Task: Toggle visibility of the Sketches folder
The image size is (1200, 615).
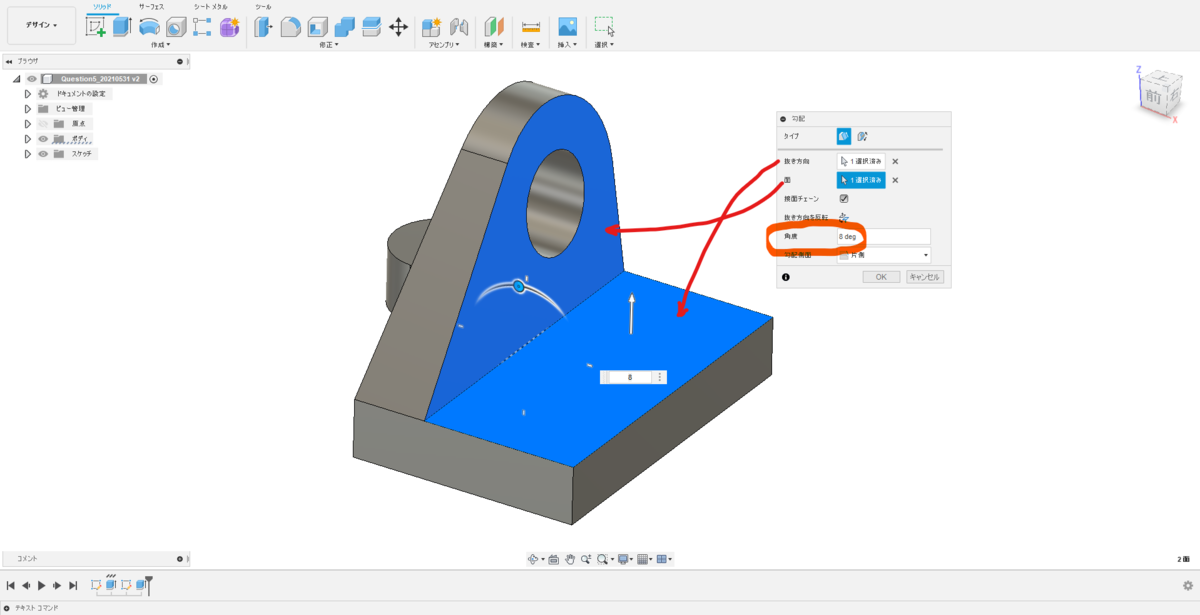Action: pos(43,154)
